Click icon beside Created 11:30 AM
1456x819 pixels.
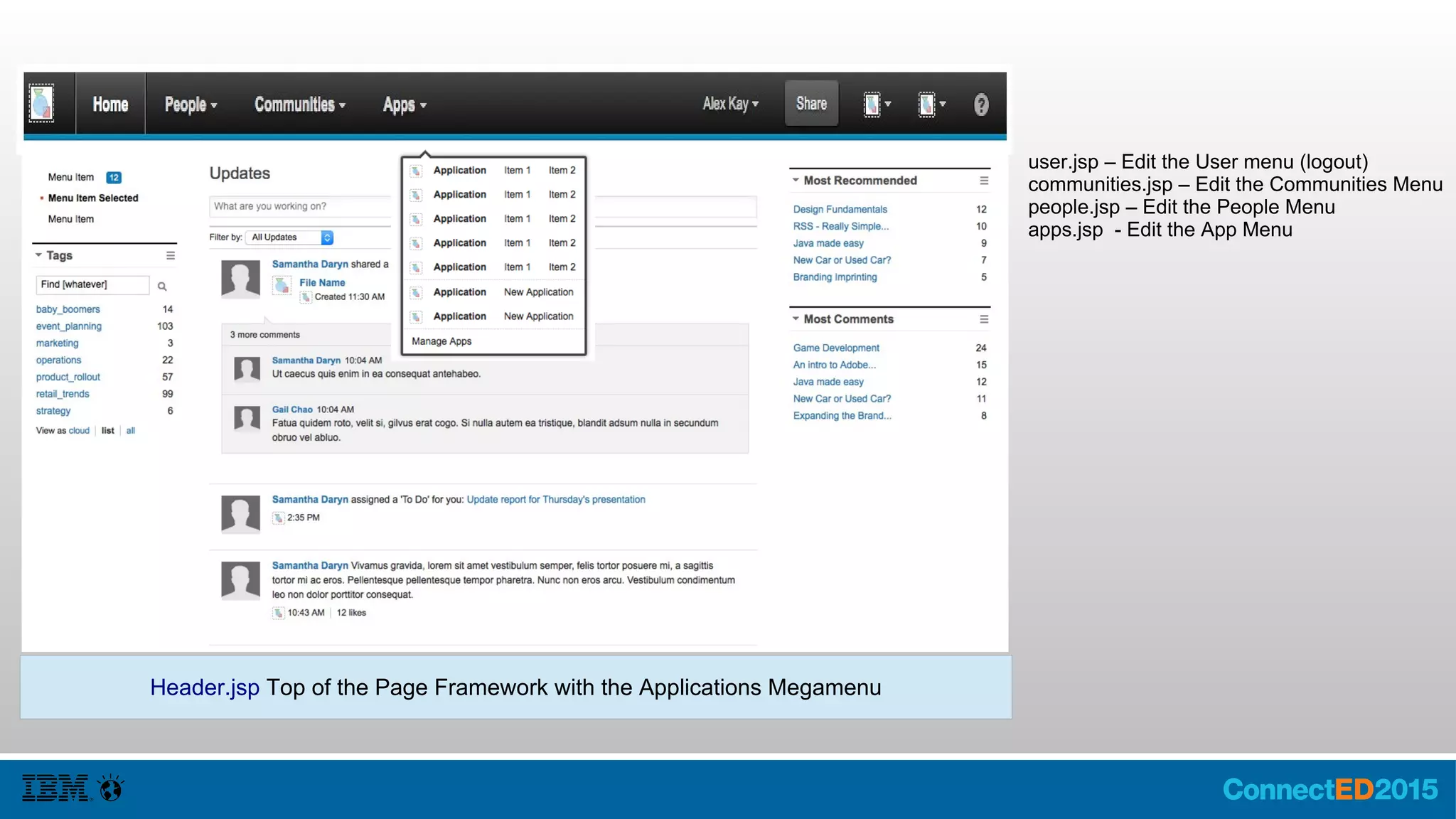pos(306,297)
